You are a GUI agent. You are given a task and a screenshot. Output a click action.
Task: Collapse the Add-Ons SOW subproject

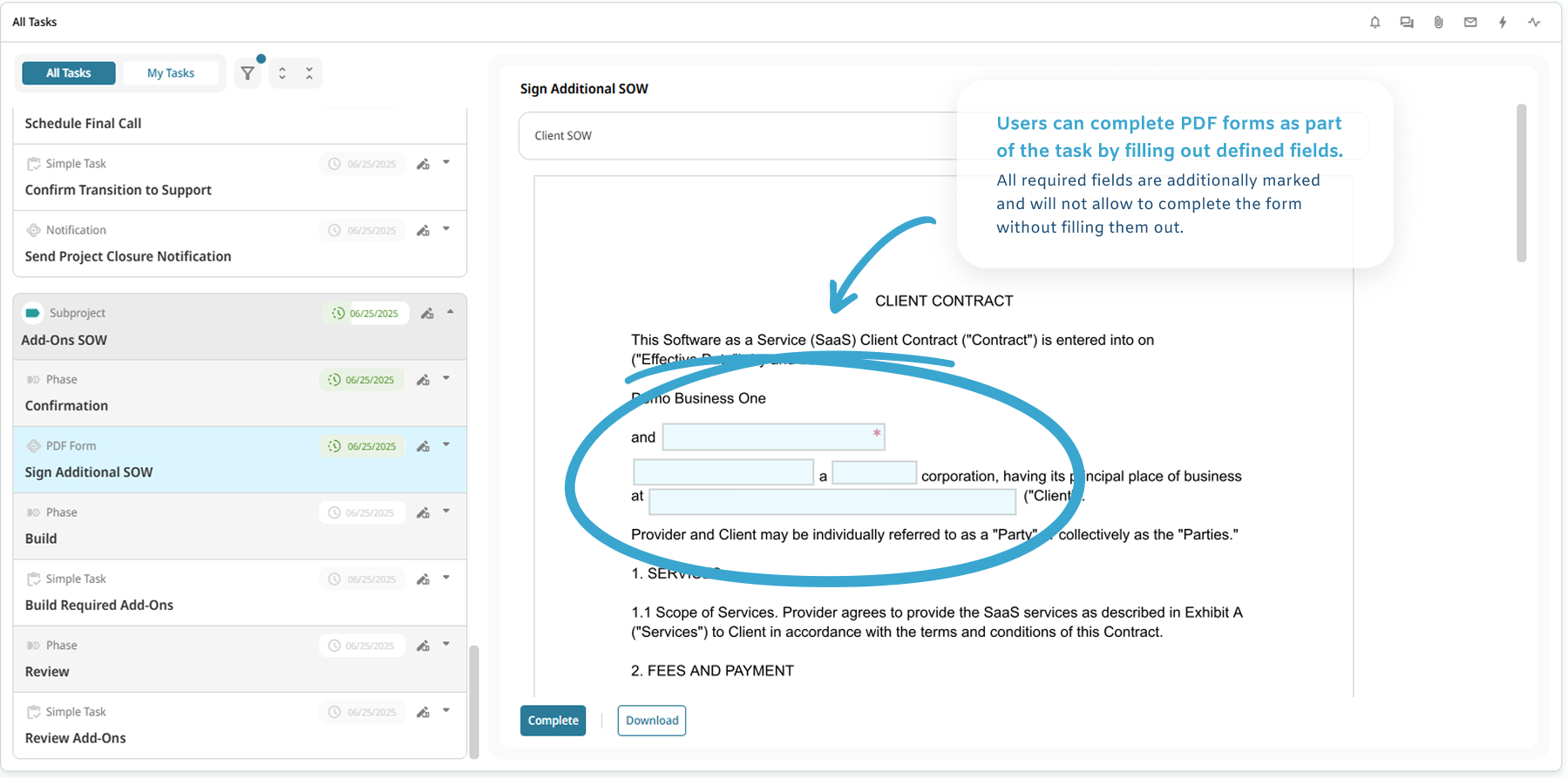click(451, 312)
